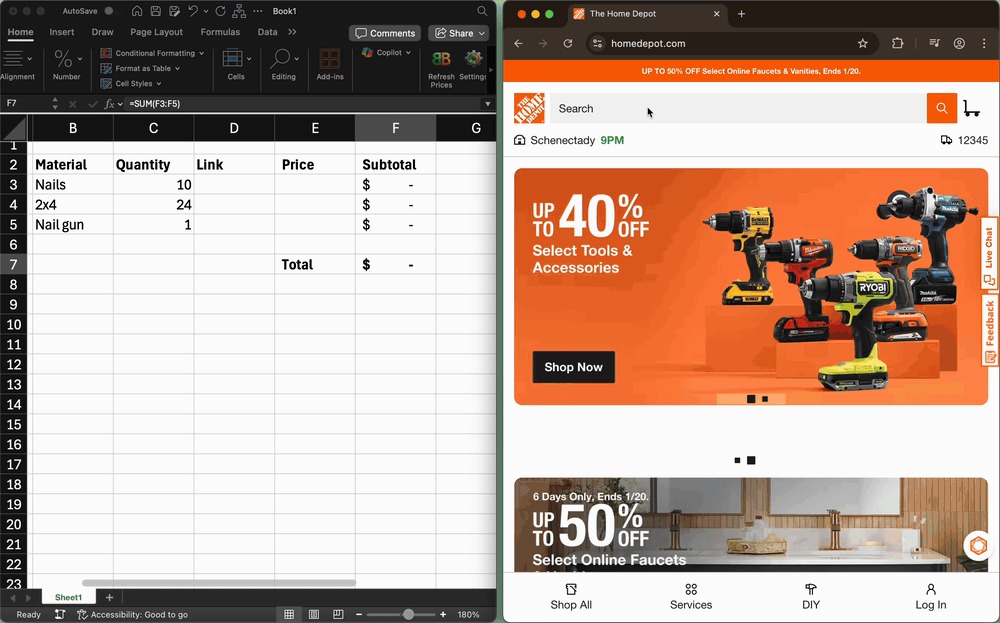Open the Insert ribbon tab
This screenshot has width=1000, height=623.
point(62,32)
